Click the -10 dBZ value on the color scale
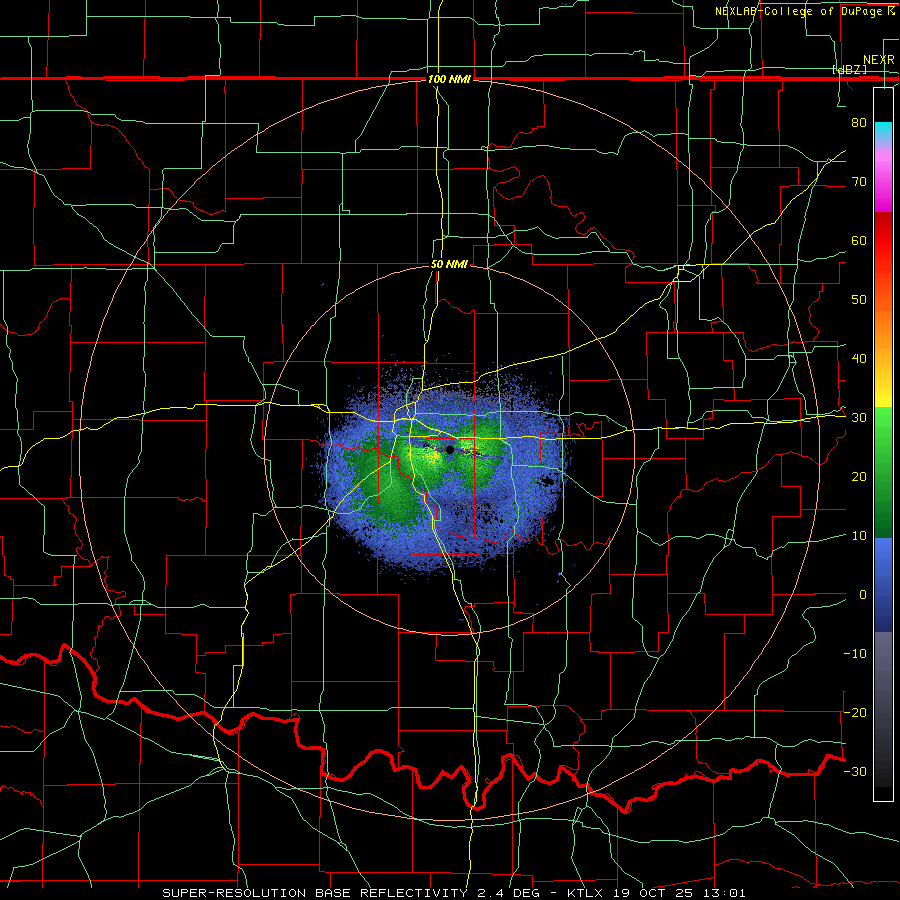The height and width of the screenshot is (900, 900). click(x=855, y=654)
